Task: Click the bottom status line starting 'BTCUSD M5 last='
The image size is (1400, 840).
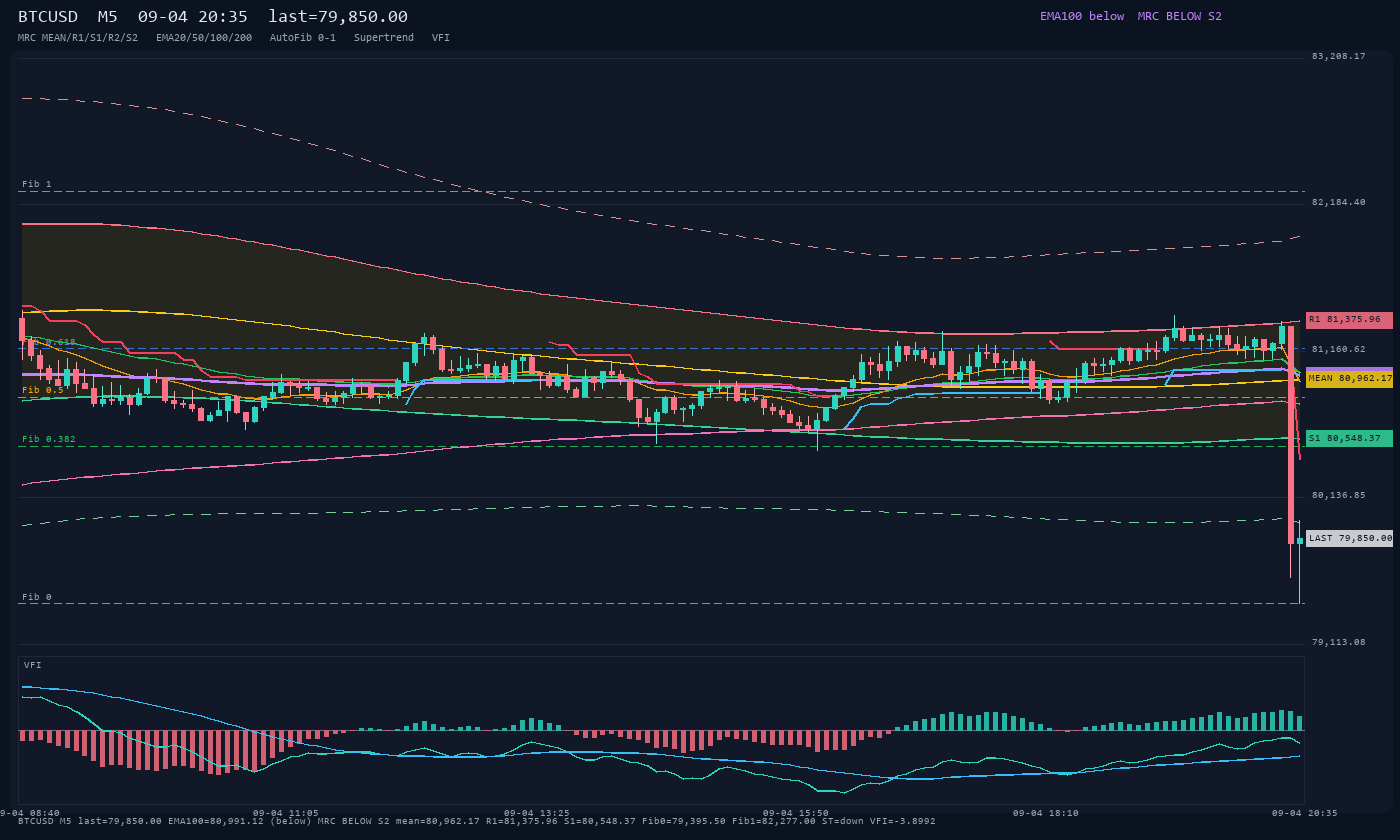Action: [x=477, y=822]
